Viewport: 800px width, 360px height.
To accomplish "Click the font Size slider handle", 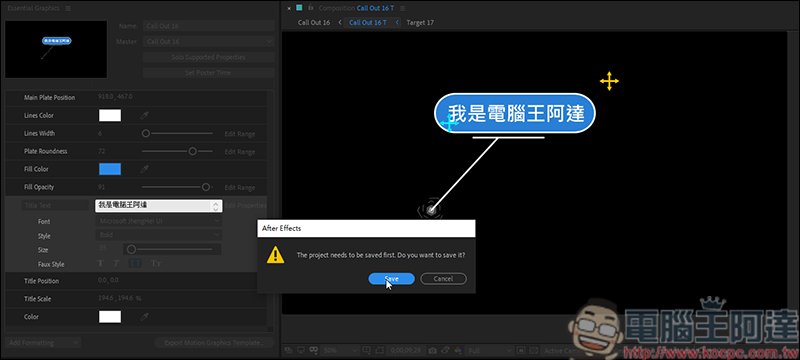I will 131,249.
